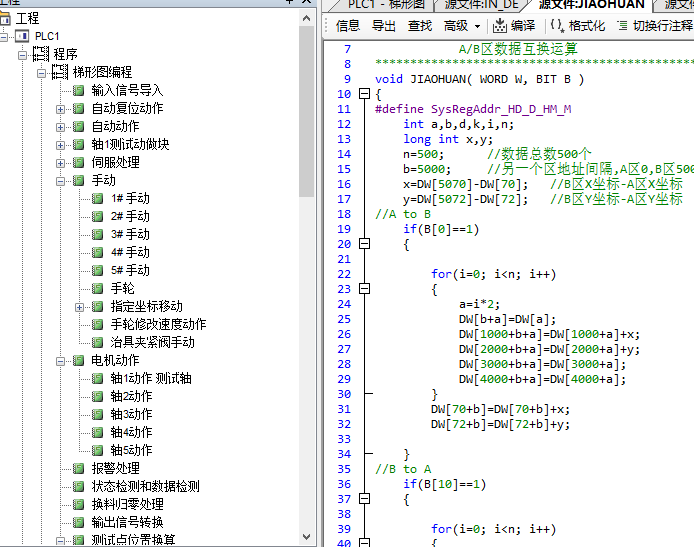This screenshot has width=694, height=547.
Task: Click the 查找 find button
Action: (420, 26)
